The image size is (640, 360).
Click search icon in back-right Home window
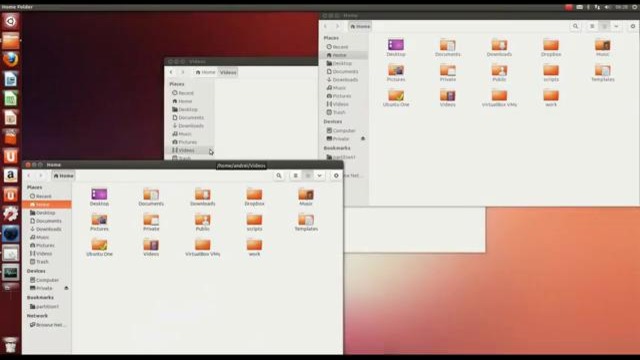tap(576, 26)
